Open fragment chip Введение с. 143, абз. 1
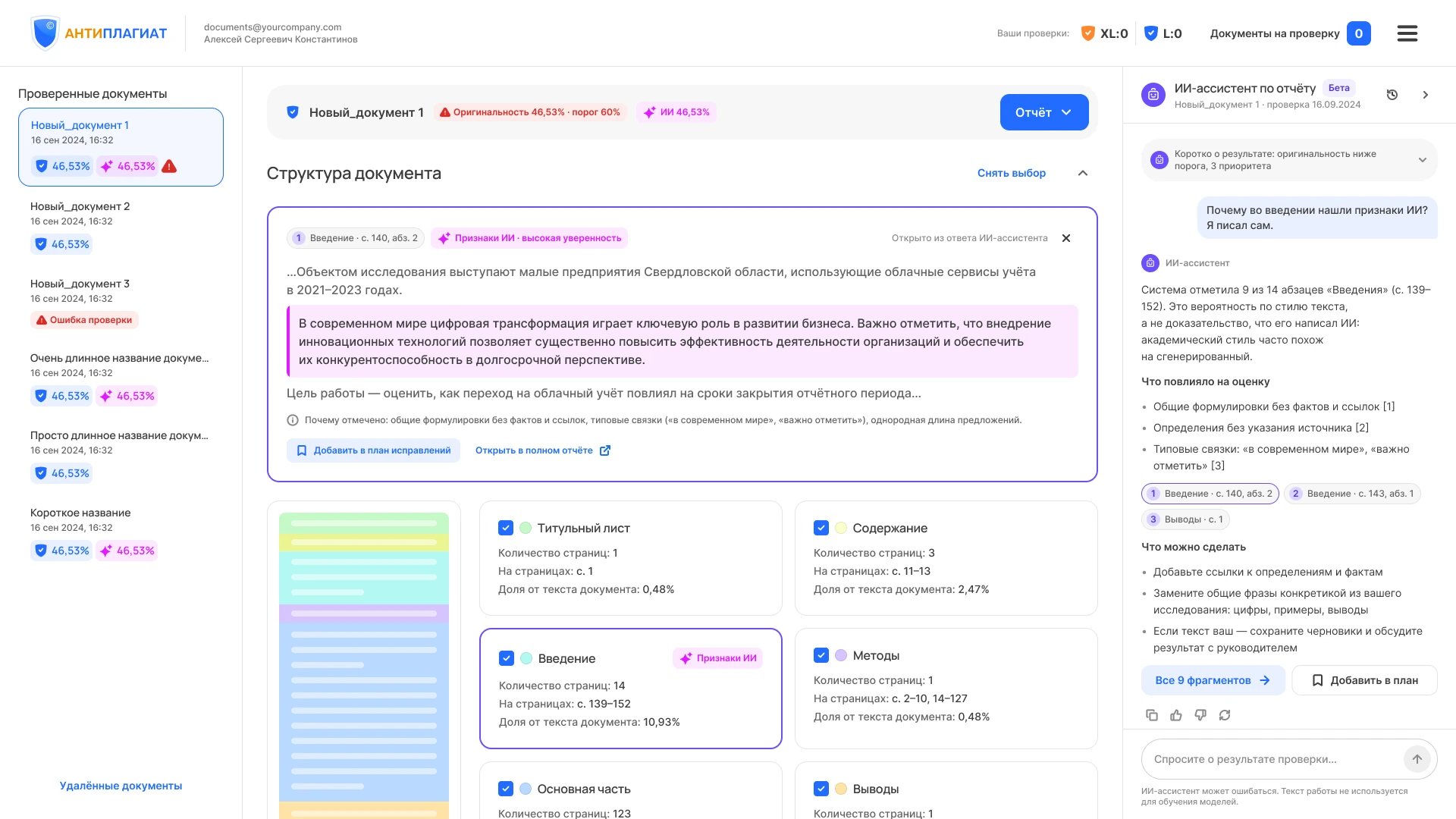This screenshot has width=1456, height=819. (1351, 494)
